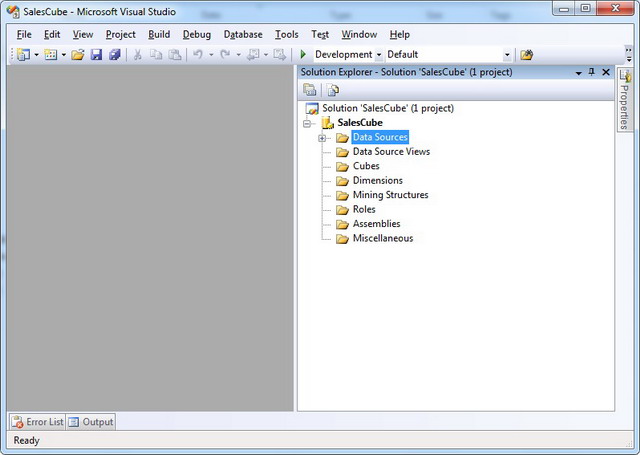Click the Undo arrow icon
Image resolution: width=640 pixels, height=455 pixels.
[198, 54]
